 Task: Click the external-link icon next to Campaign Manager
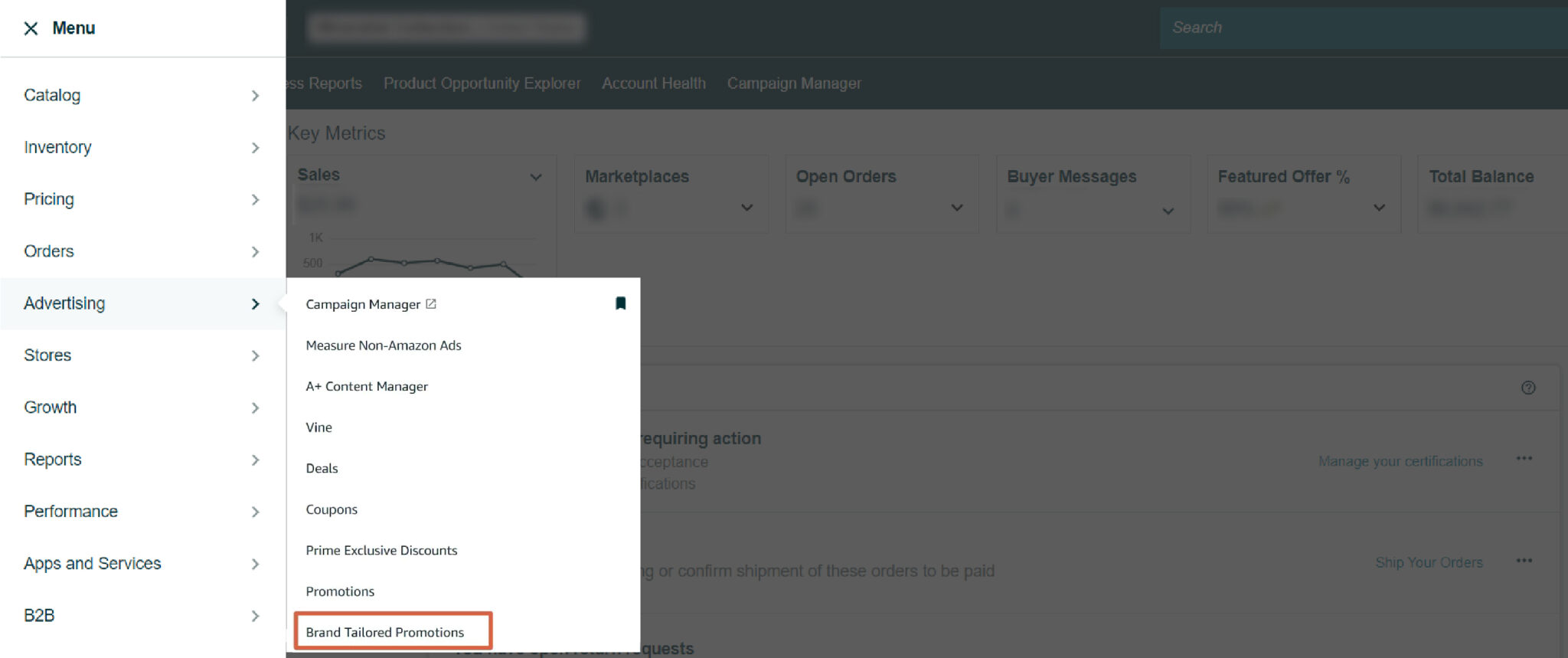[x=431, y=304]
